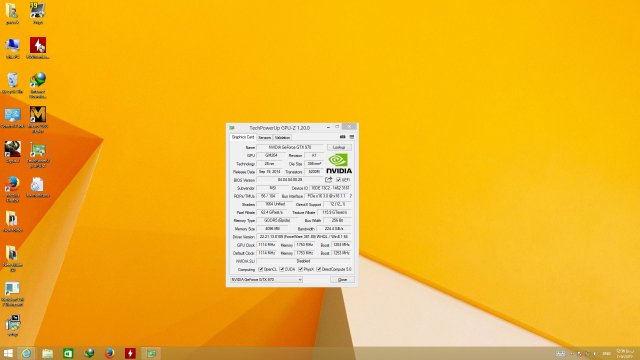The height and width of the screenshot is (360, 640).
Task: Open the green Store icon on taskbar
Action: pyautogui.click(x=68, y=353)
